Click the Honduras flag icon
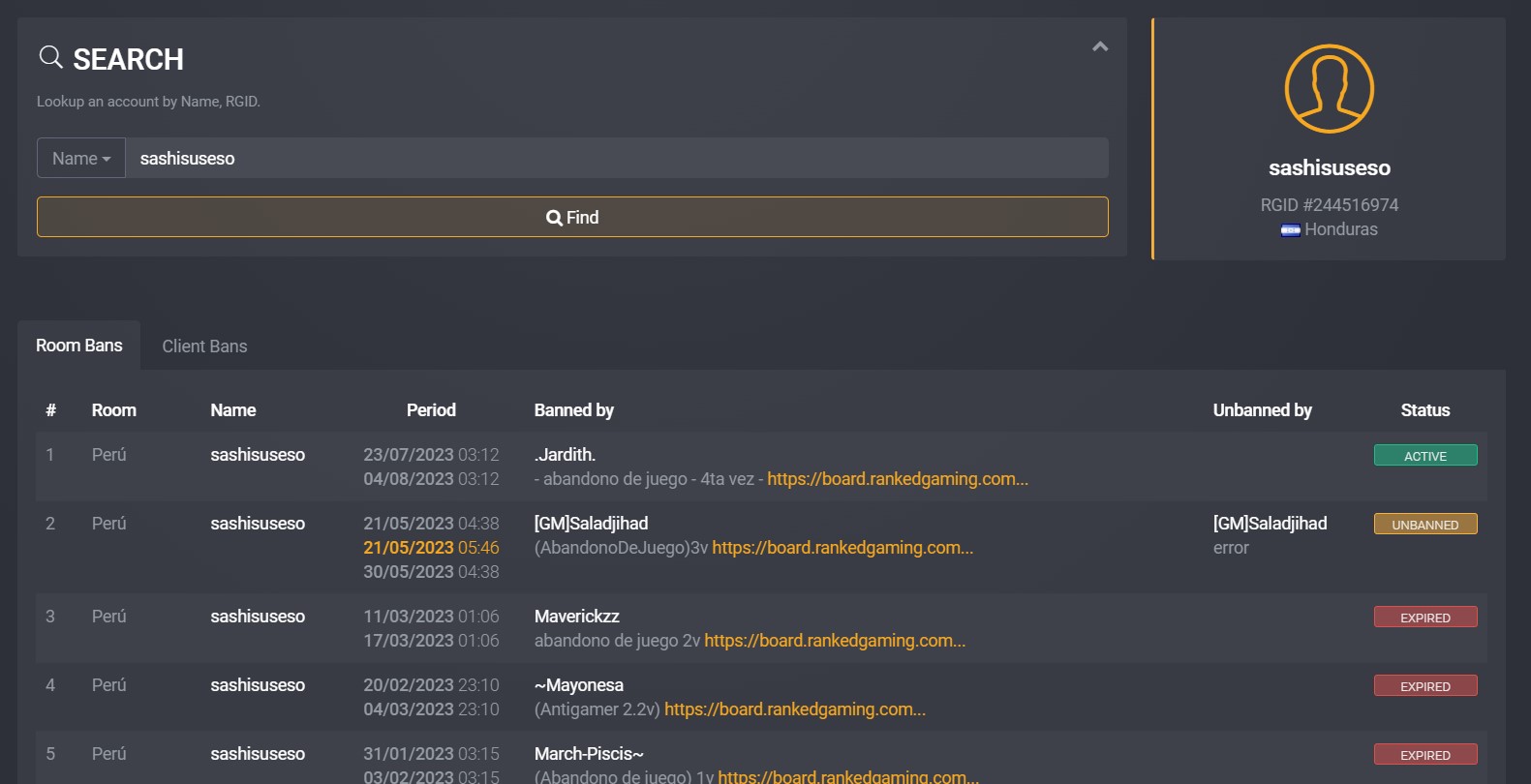The width and height of the screenshot is (1531, 784). click(x=1290, y=230)
